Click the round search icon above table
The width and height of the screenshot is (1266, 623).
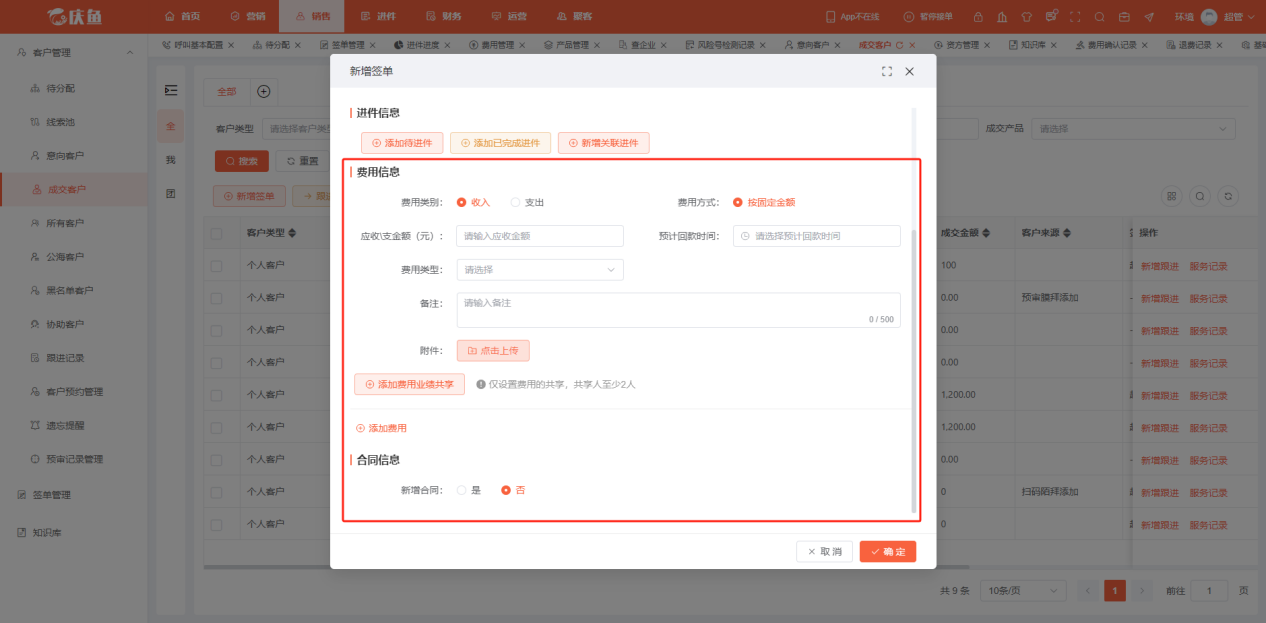tap(1200, 197)
